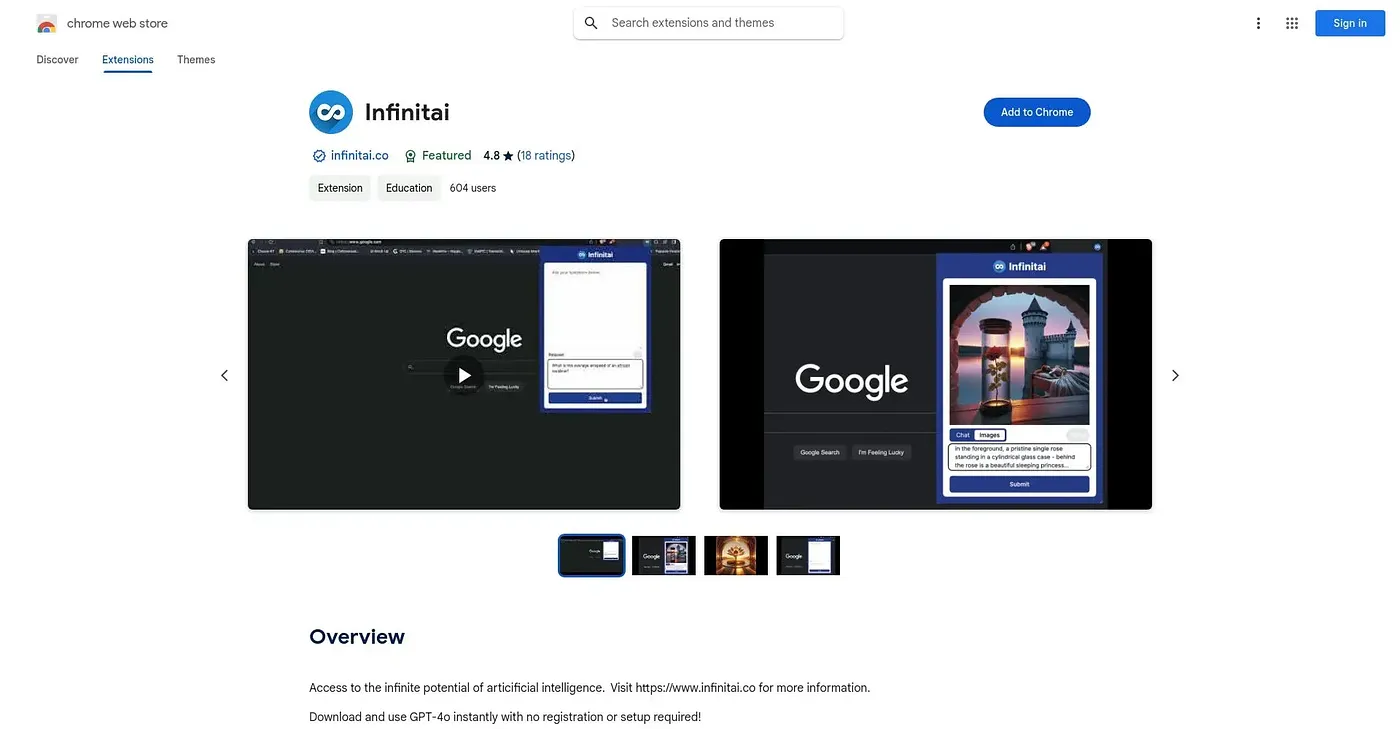Viewport: 1400px width, 729px height.
Task: Click the search magnifier icon
Action: pos(591,23)
